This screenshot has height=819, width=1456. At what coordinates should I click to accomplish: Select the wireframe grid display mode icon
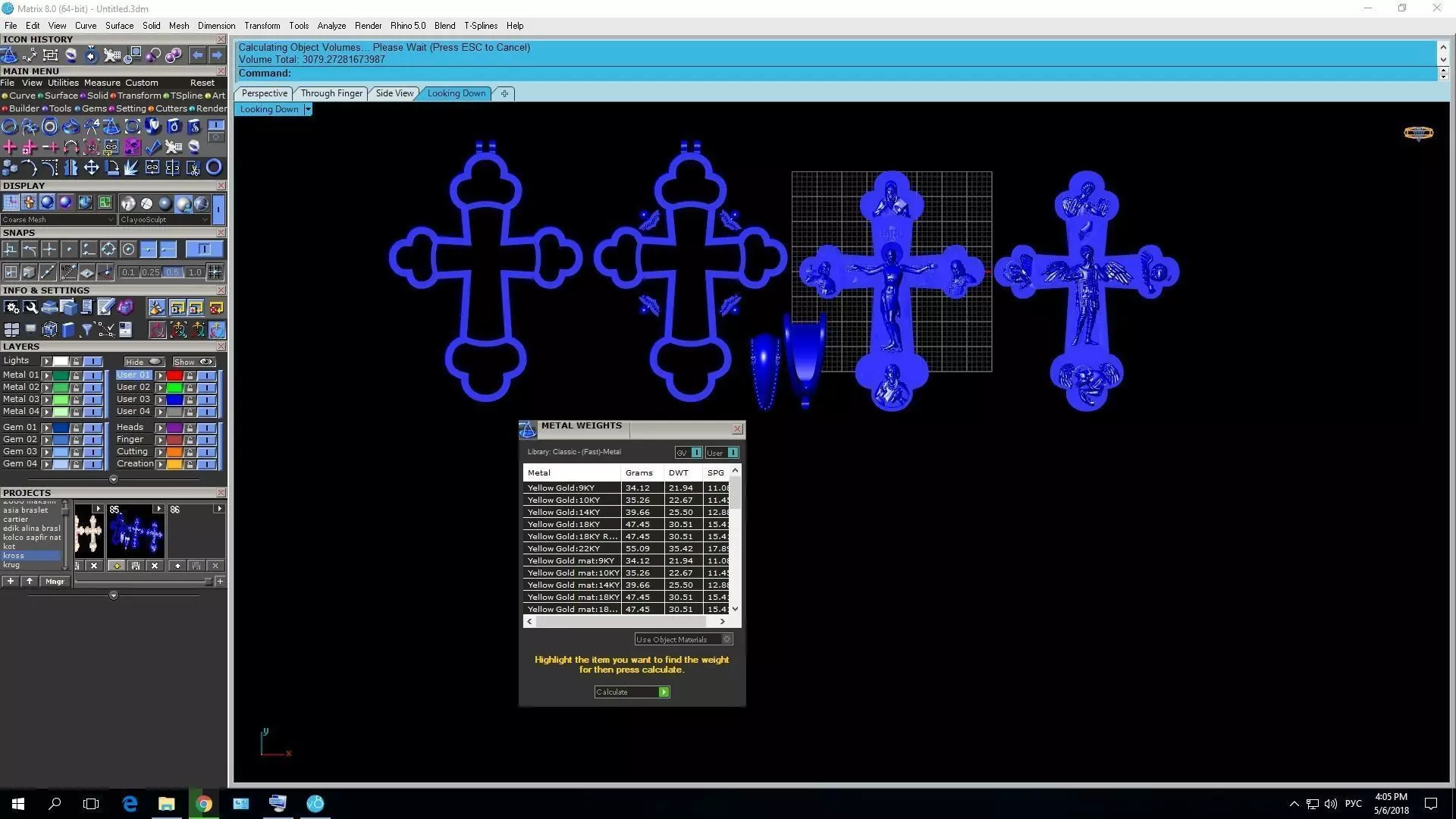coord(11,202)
